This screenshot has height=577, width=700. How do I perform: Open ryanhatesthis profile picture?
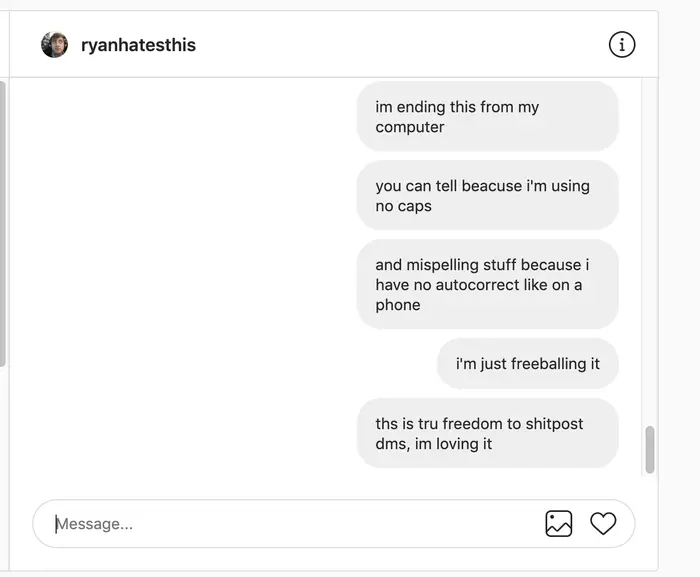point(54,45)
